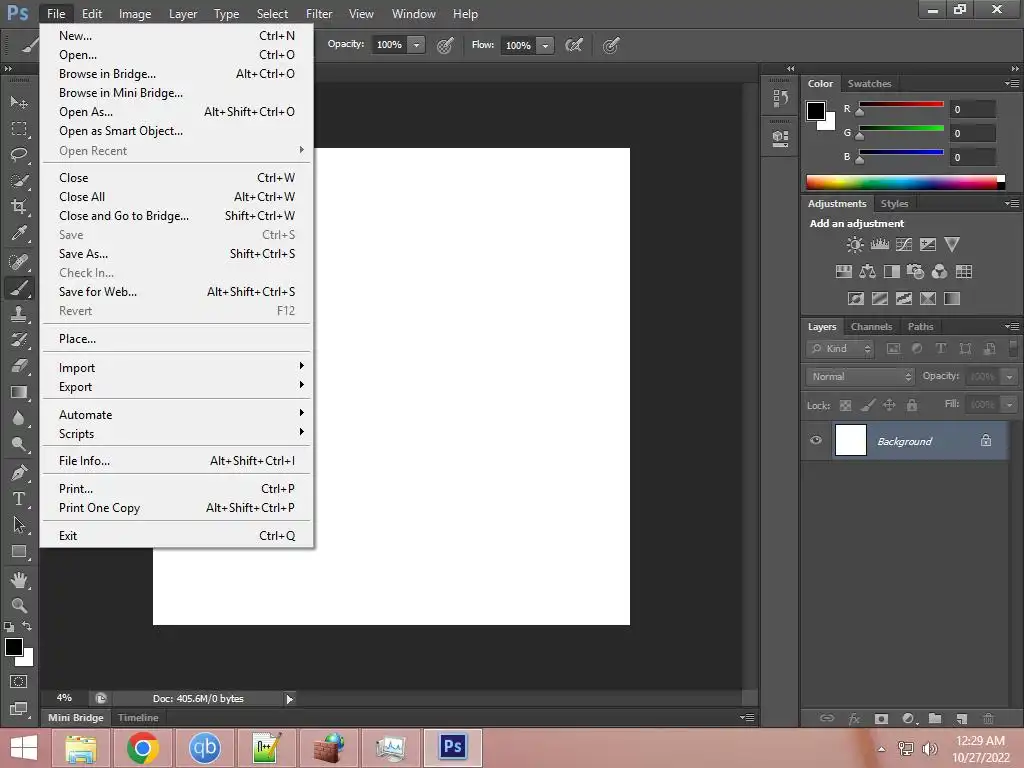This screenshot has height=768, width=1024.
Task: Select the Zoom tool in toolbox
Action: pyautogui.click(x=18, y=605)
